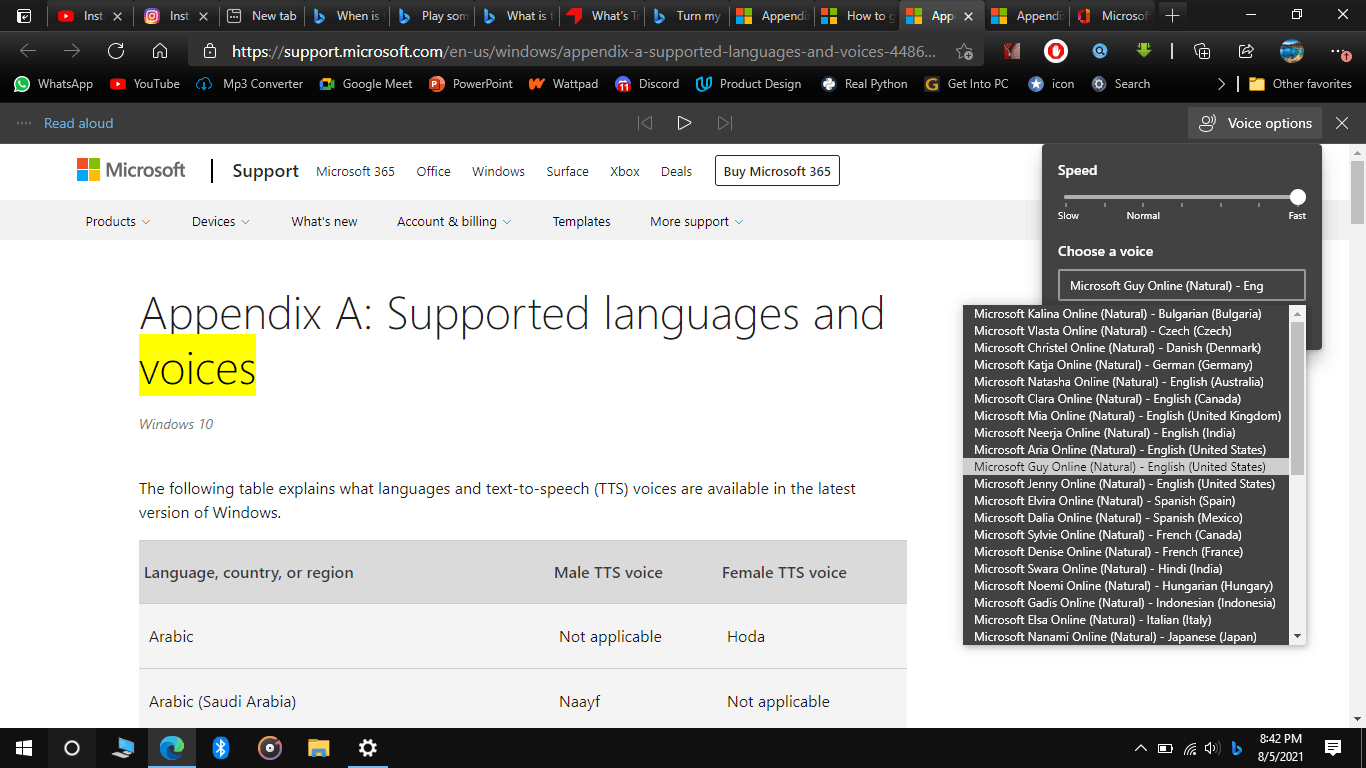Image resolution: width=1366 pixels, height=768 pixels.
Task: Expand the Products dropdown
Action: coord(118,221)
